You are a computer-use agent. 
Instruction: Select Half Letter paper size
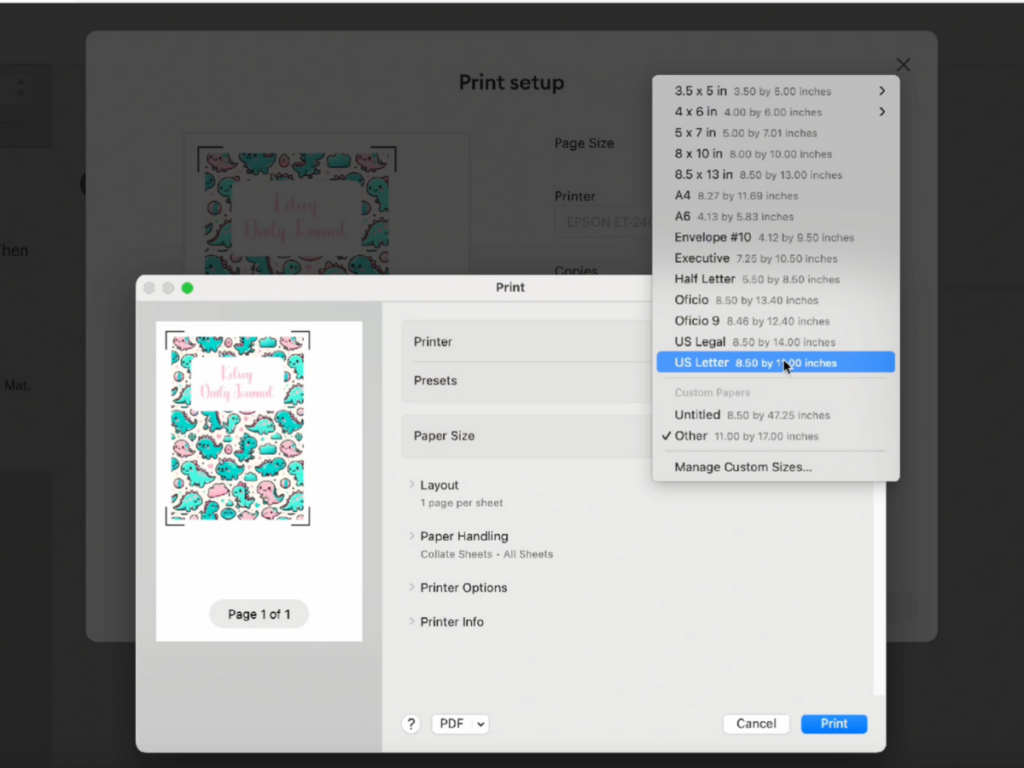[x=775, y=279]
